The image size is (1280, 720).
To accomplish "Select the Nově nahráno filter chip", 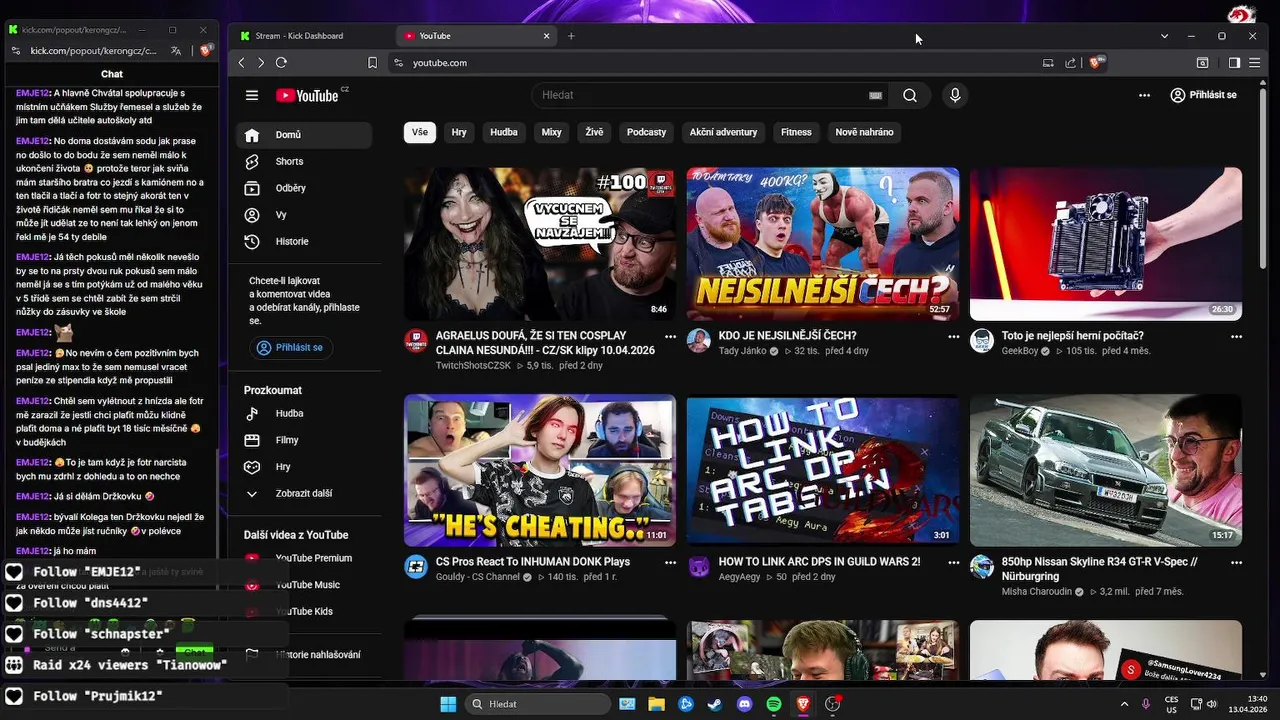I will click(865, 132).
